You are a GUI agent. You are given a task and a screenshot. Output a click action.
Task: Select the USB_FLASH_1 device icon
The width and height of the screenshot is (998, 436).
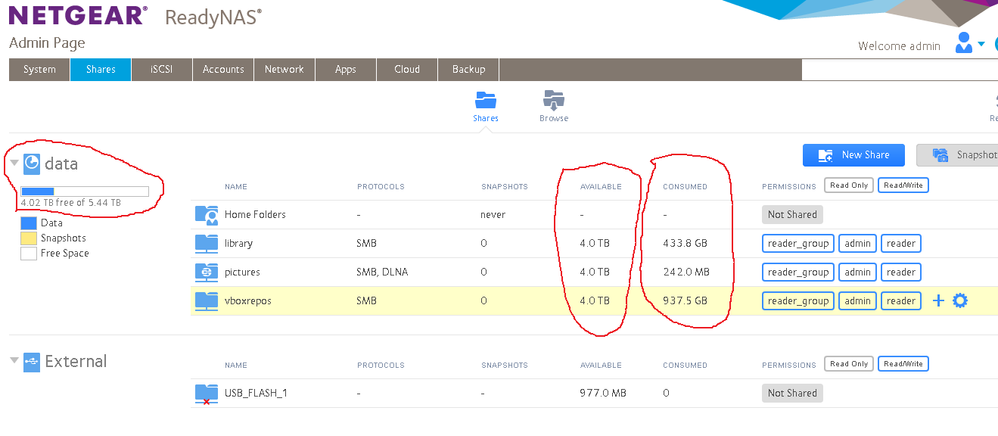[207, 394]
